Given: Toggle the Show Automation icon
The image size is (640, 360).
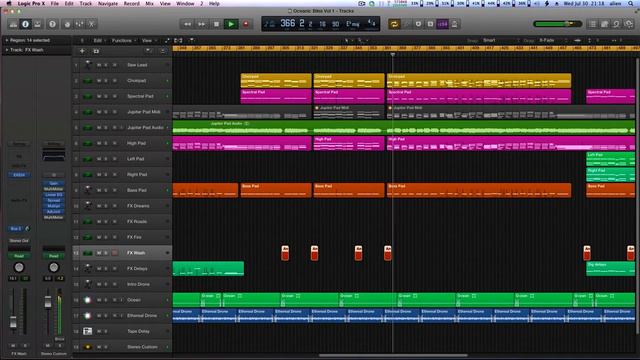Looking at the screenshot, I should (167, 40).
